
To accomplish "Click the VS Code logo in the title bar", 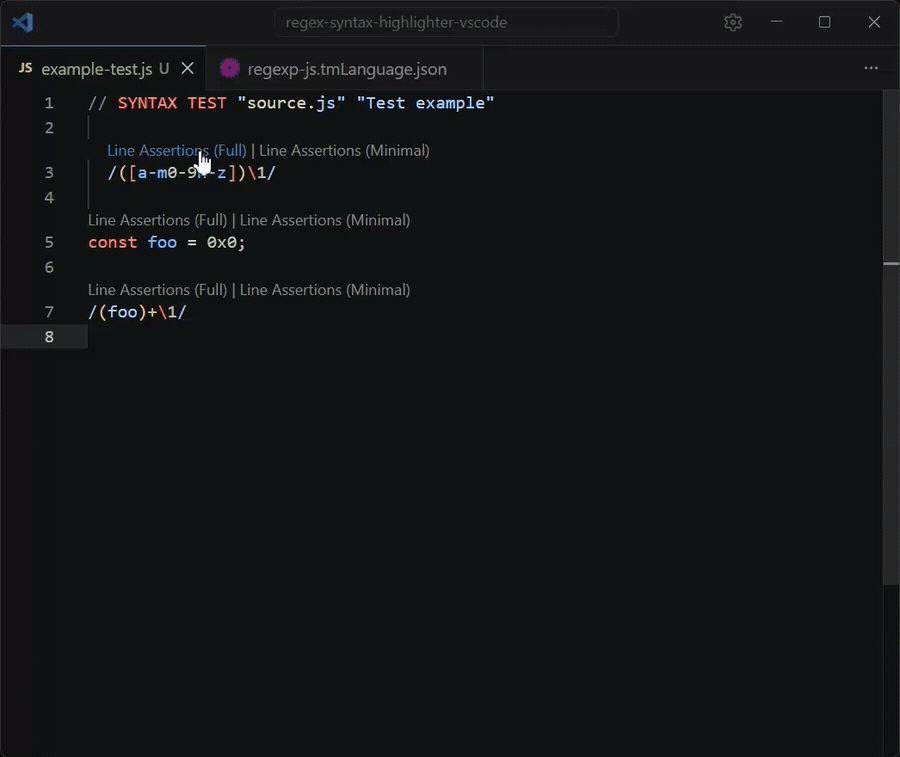I will (22, 22).
